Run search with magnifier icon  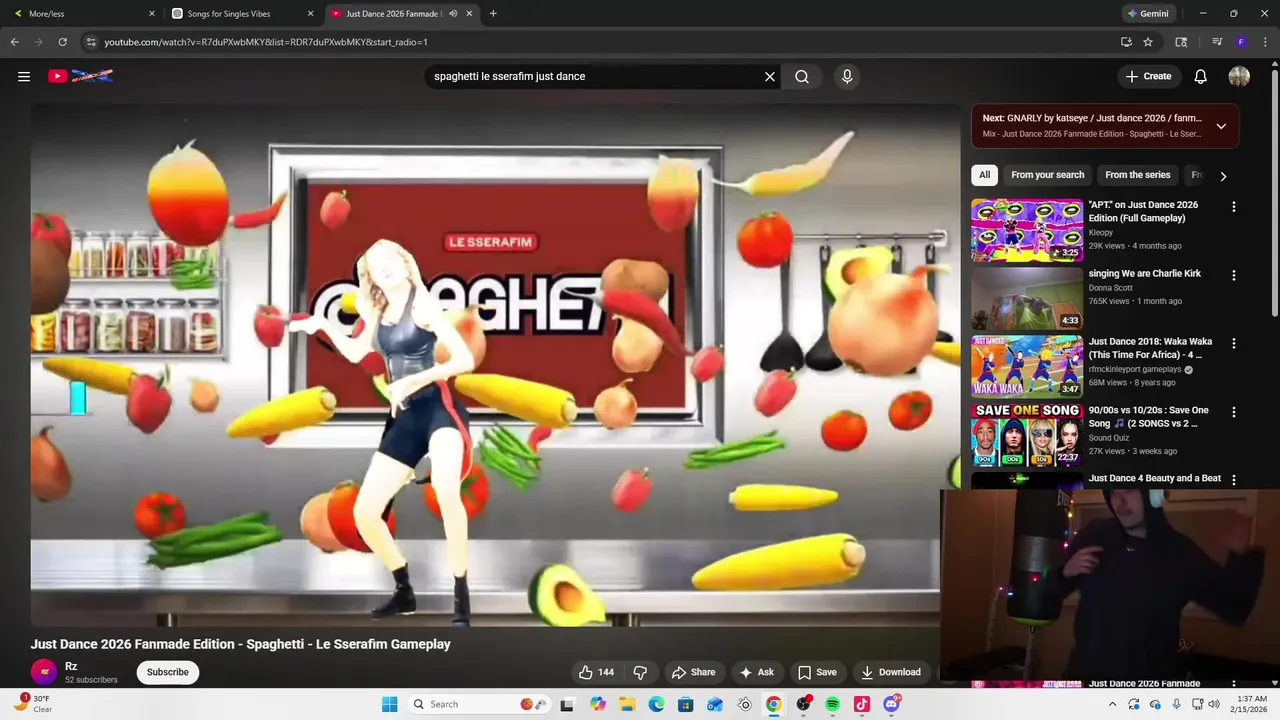pos(802,76)
